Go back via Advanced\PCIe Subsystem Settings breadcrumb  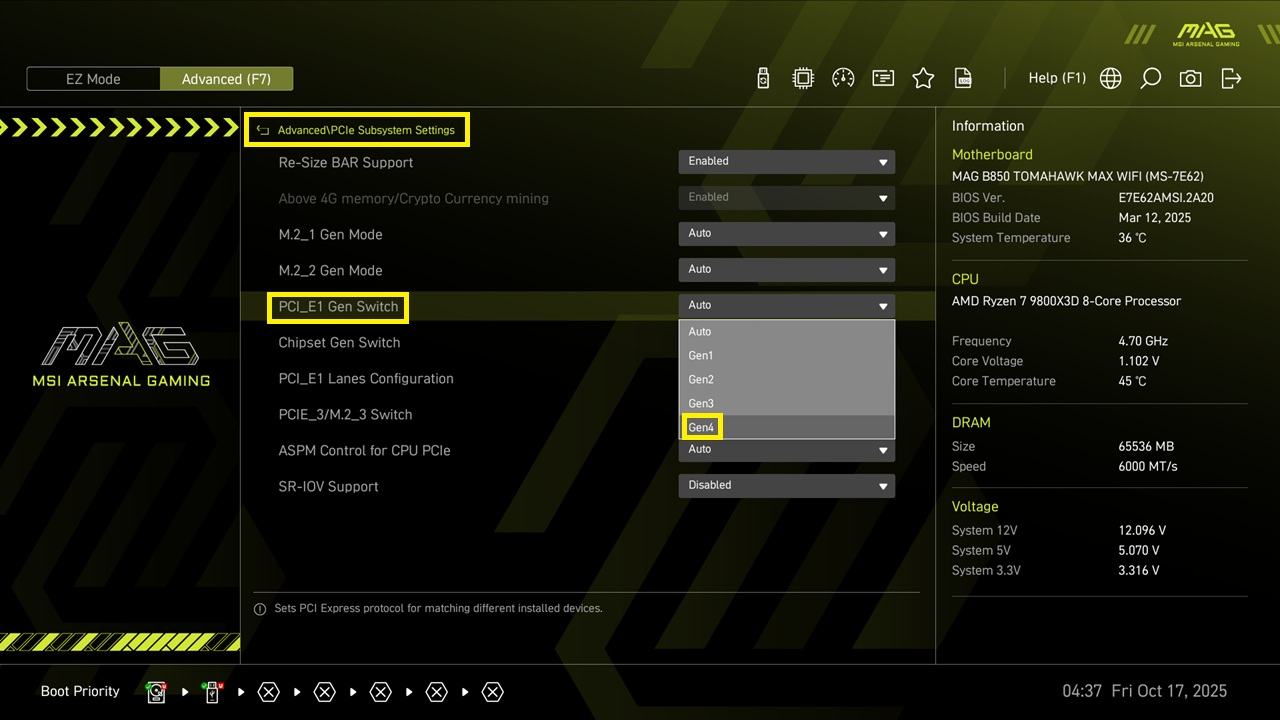point(366,130)
